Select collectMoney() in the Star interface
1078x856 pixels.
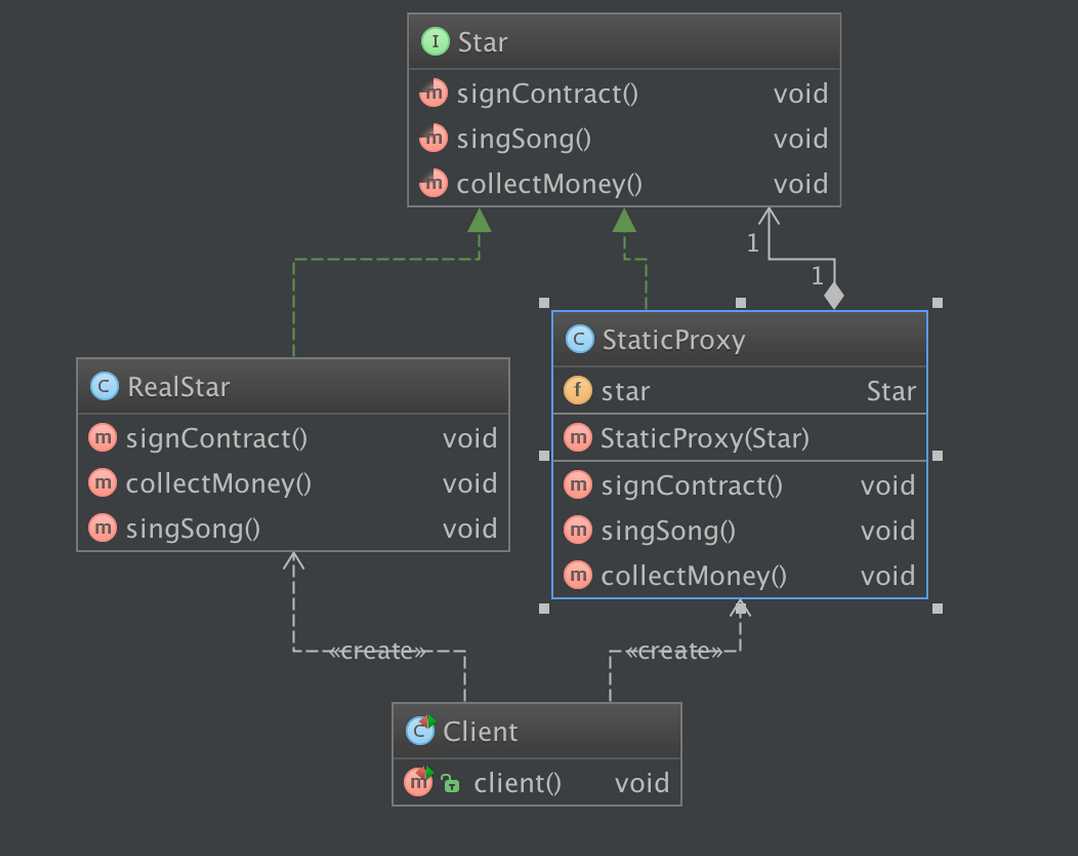point(549,184)
